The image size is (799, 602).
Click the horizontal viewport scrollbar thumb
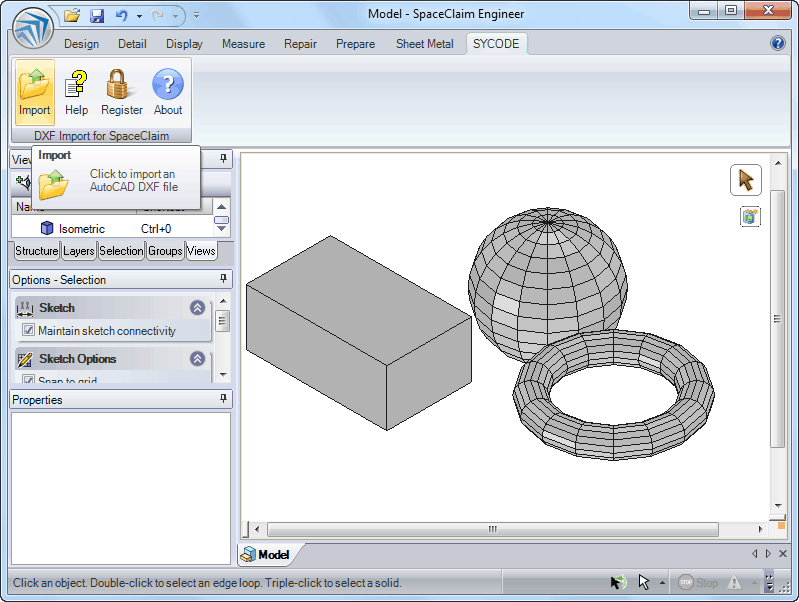492,529
